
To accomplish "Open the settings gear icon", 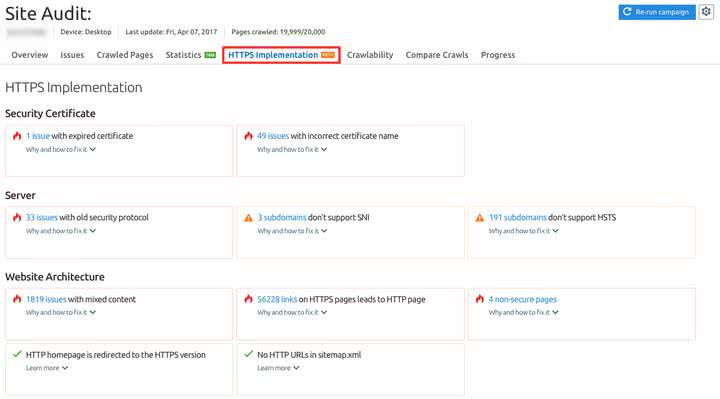I will tap(706, 12).
